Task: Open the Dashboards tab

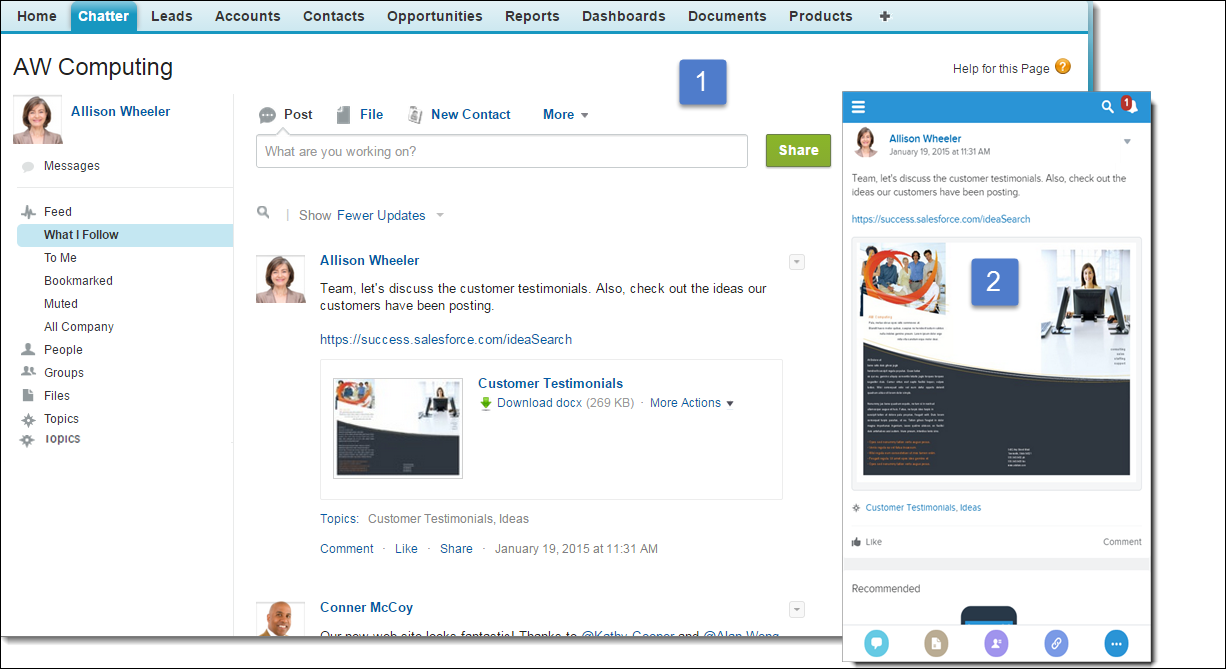Action: coord(624,16)
